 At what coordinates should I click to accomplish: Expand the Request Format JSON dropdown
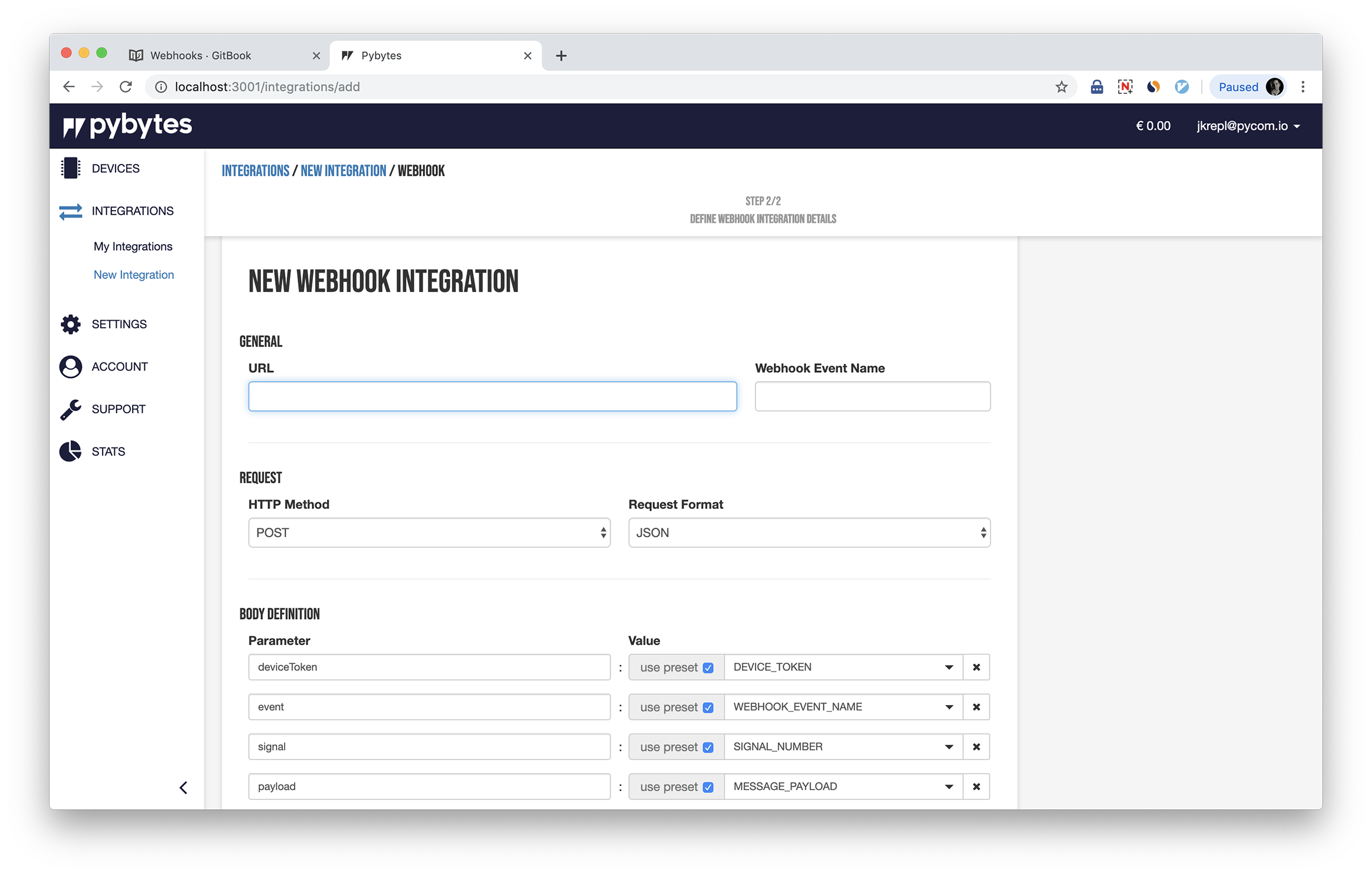point(809,533)
